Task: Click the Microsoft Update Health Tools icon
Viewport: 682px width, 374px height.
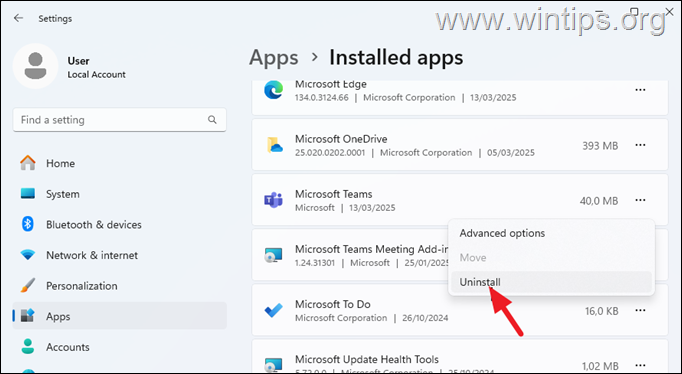Action: pos(274,364)
